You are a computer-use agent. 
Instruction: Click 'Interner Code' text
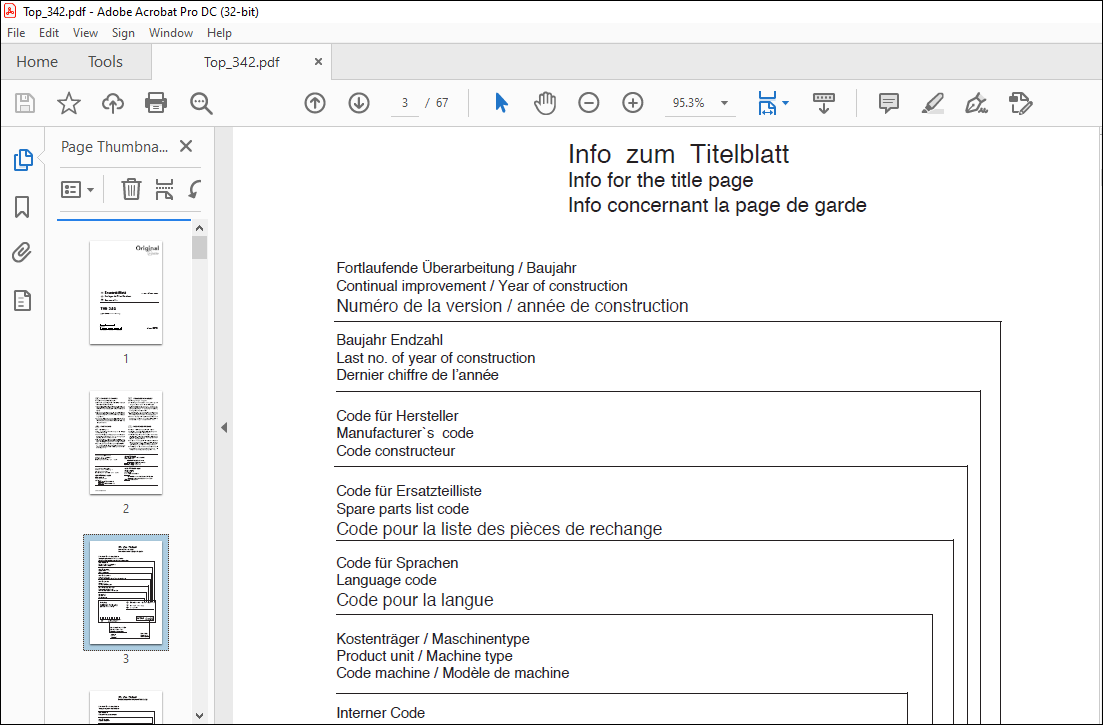[381, 712]
